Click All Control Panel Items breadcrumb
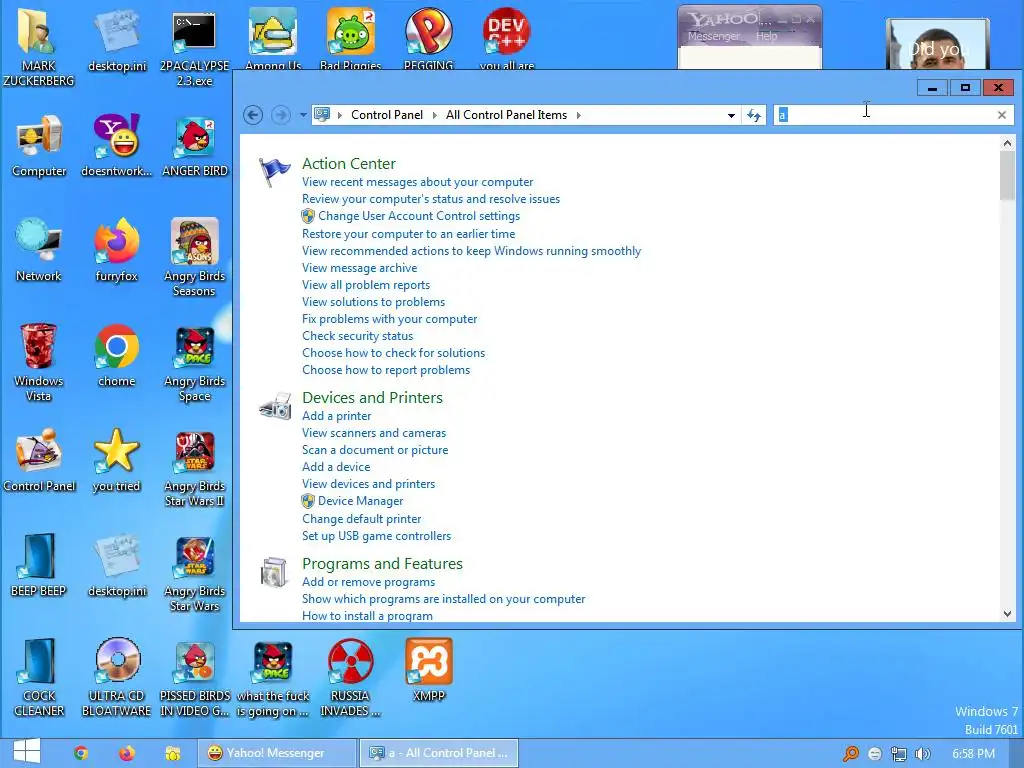The image size is (1024, 768). (506, 115)
